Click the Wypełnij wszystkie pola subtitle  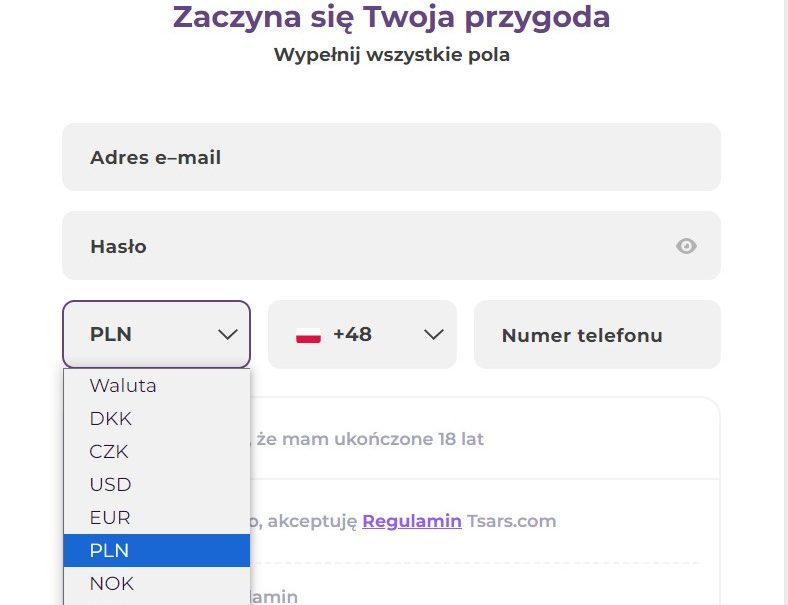click(x=392, y=55)
